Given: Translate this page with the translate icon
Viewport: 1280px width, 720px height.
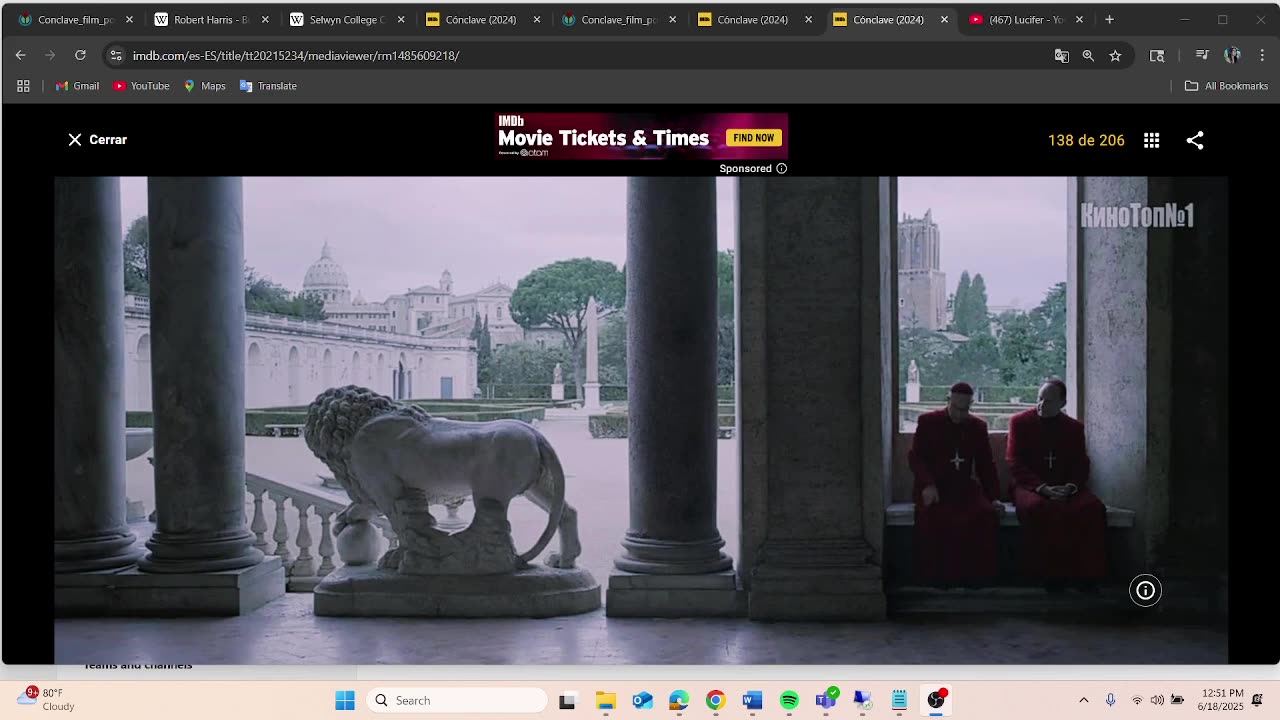Looking at the screenshot, I should 1062,56.
